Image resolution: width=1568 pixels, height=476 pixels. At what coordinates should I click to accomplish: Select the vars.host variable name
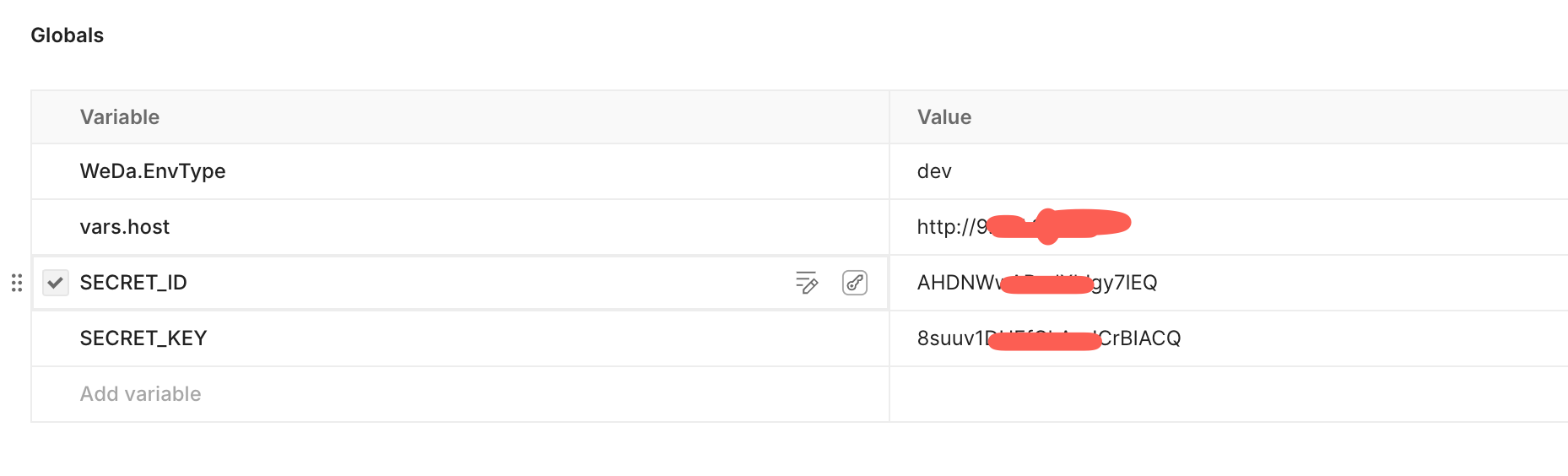pyautogui.click(x=125, y=227)
